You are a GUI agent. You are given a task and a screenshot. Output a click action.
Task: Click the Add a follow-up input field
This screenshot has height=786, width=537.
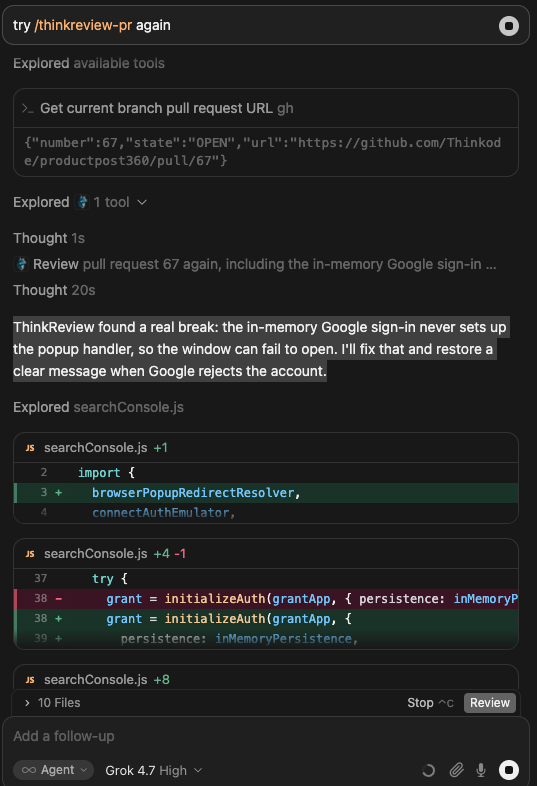pos(266,736)
